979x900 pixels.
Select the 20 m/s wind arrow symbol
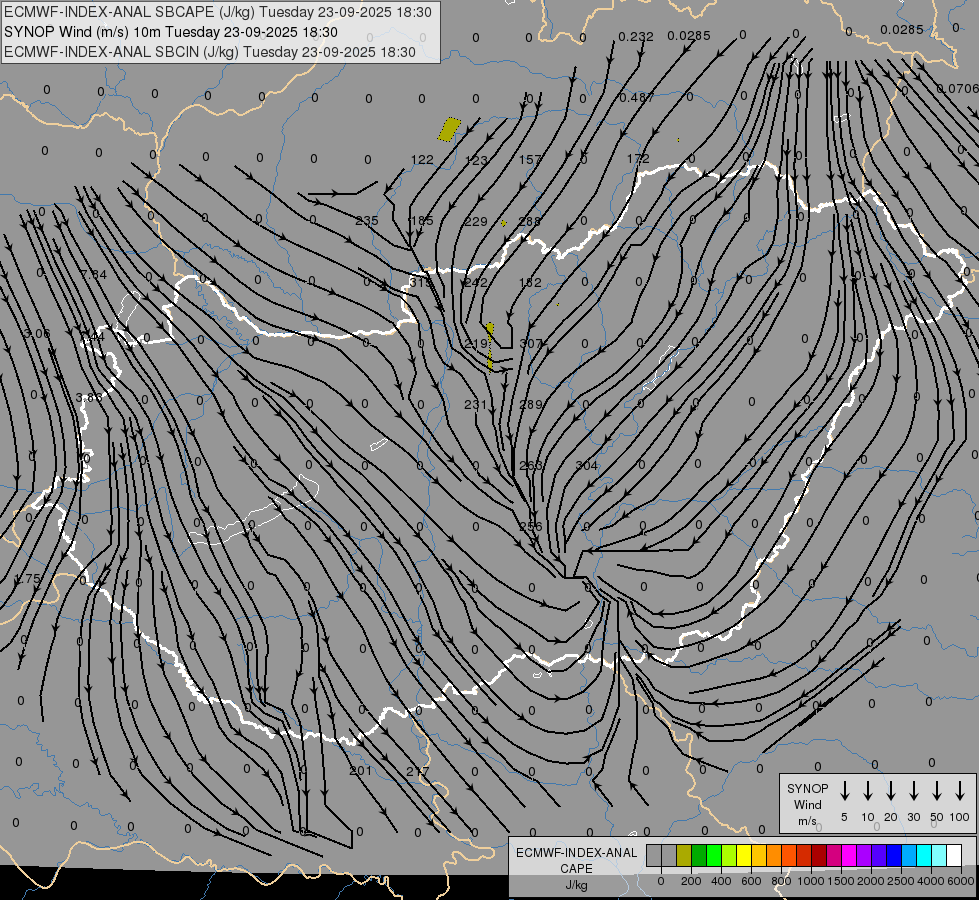891,791
